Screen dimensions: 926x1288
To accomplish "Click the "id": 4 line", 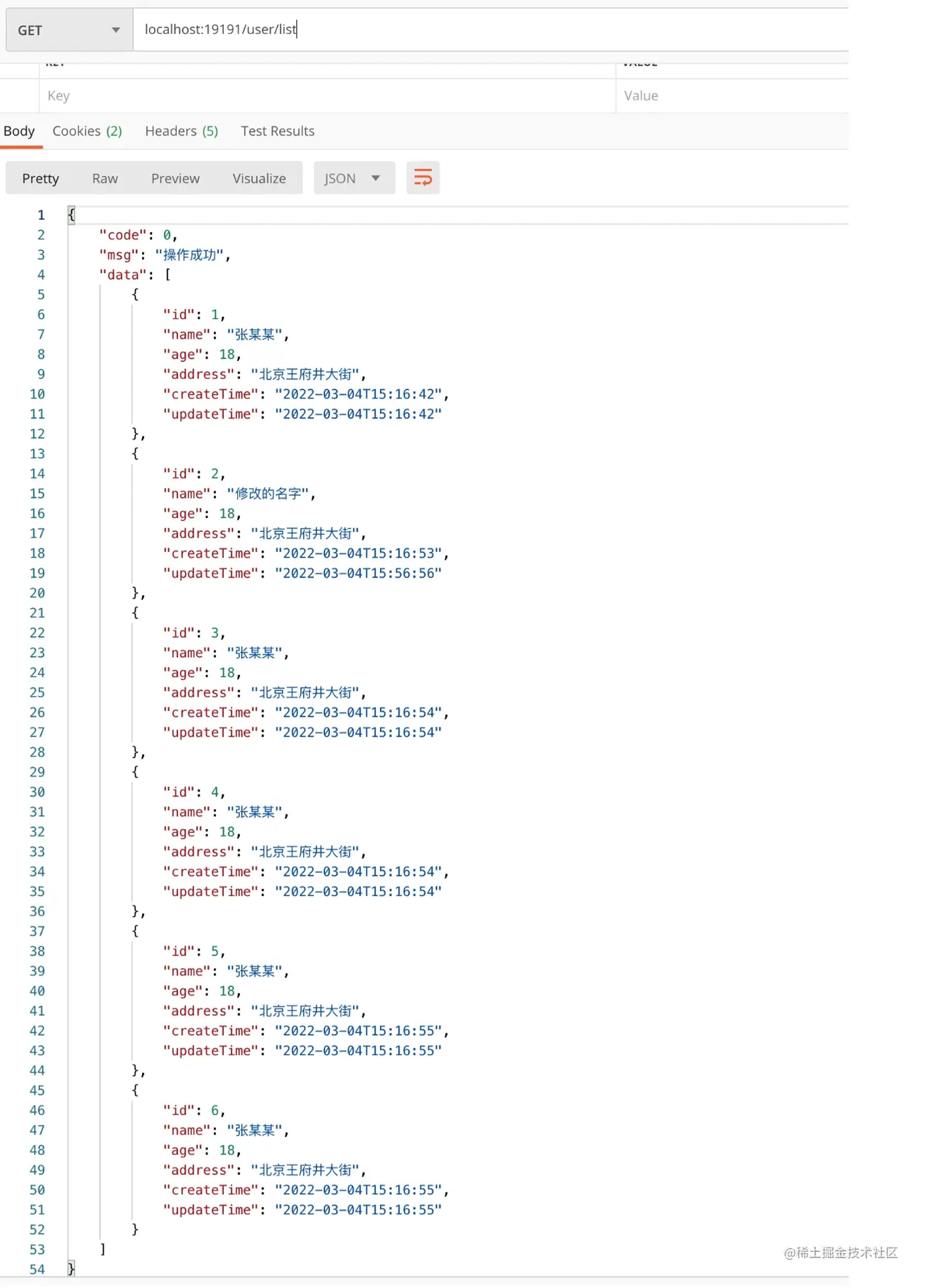I will pyautogui.click(x=194, y=792).
